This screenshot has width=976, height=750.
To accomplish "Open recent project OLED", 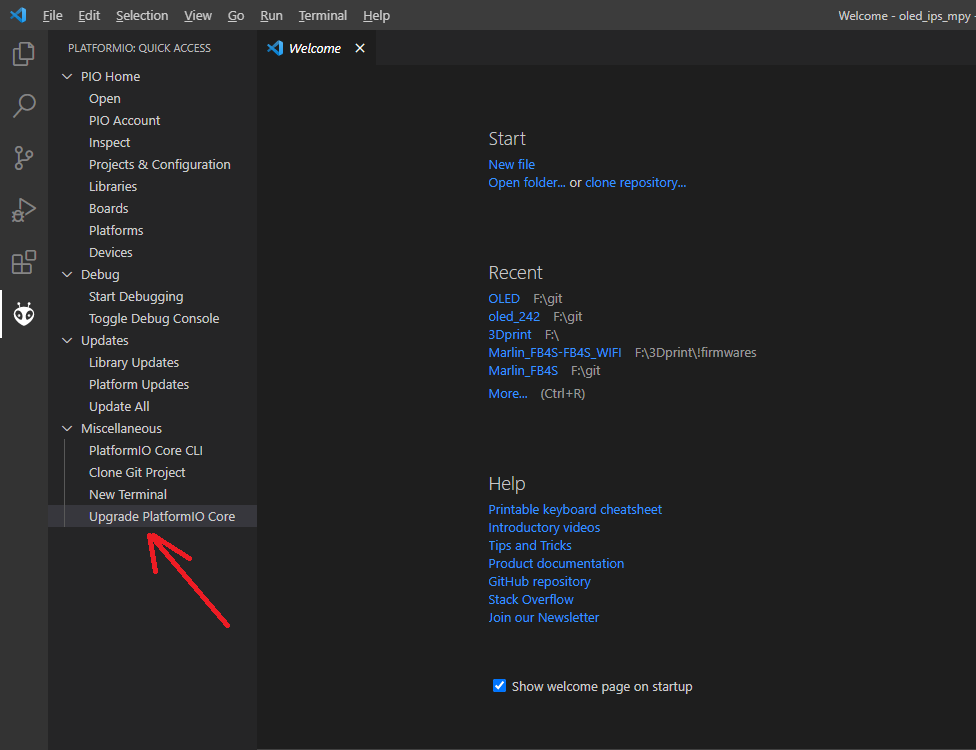I will (x=504, y=298).
